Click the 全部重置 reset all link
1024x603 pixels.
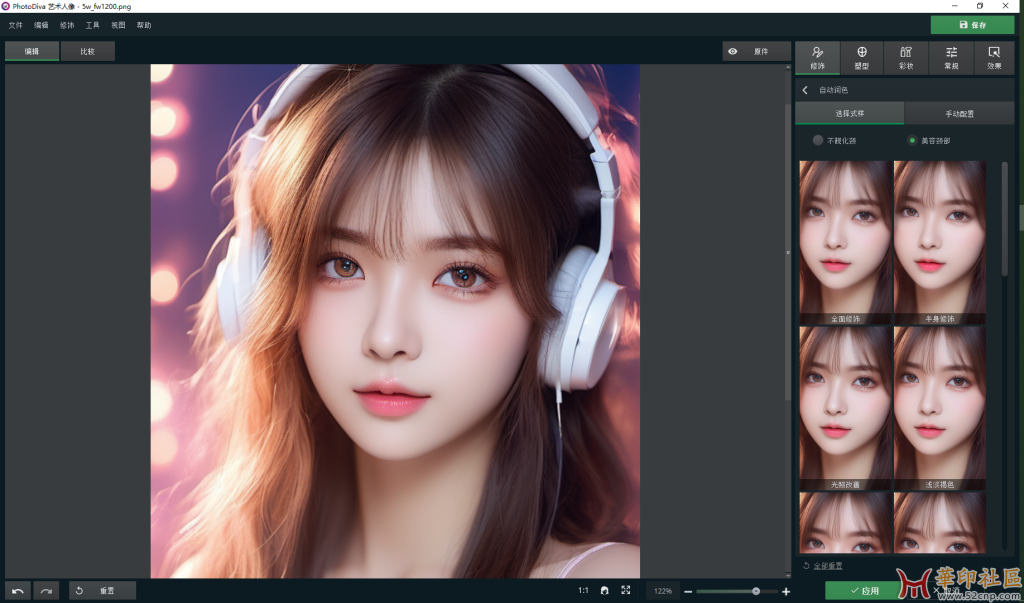click(x=827, y=566)
